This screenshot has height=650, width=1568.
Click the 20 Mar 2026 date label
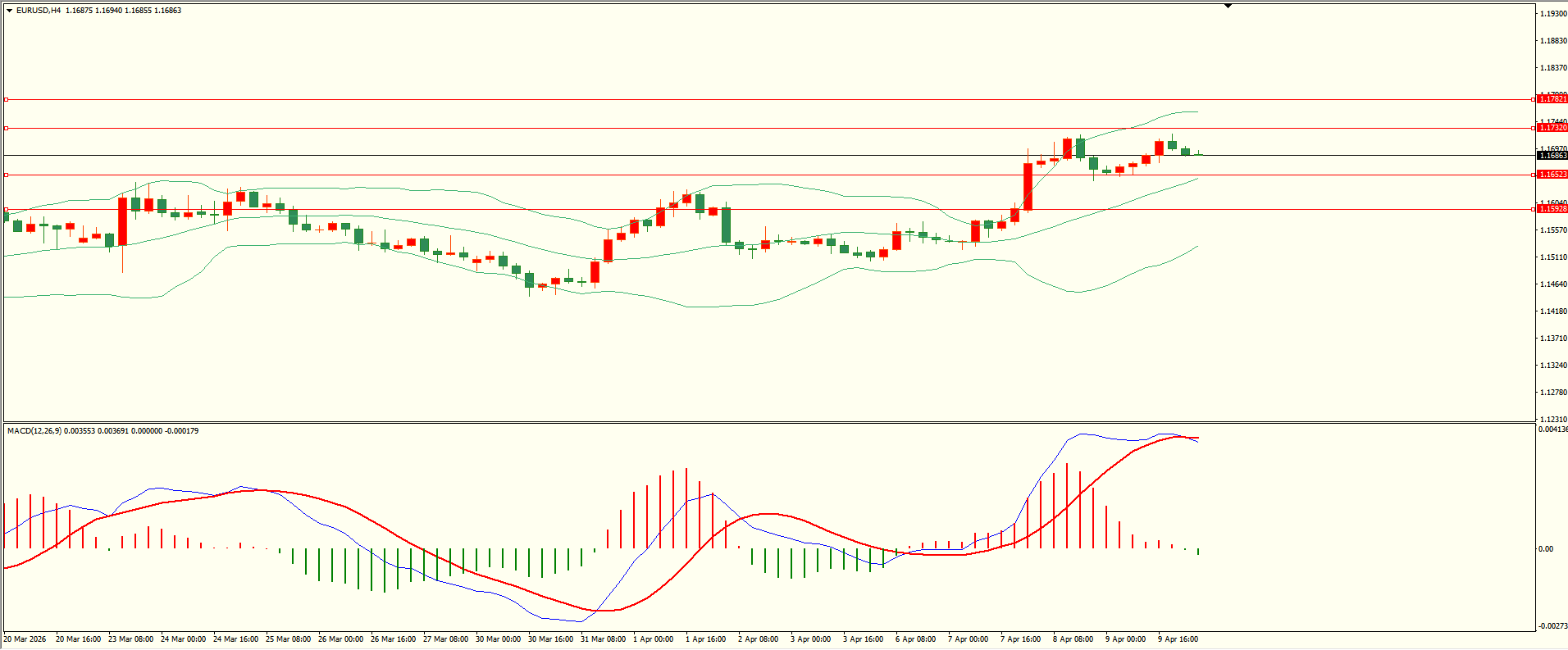(25, 639)
